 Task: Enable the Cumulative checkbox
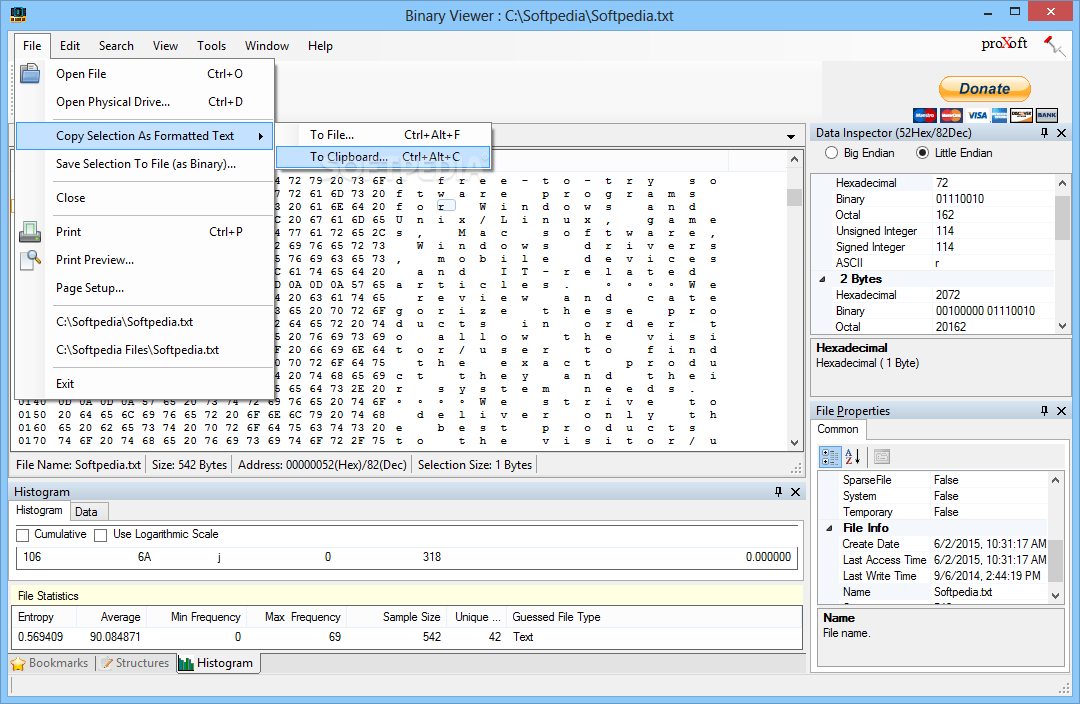pos(23,535)
